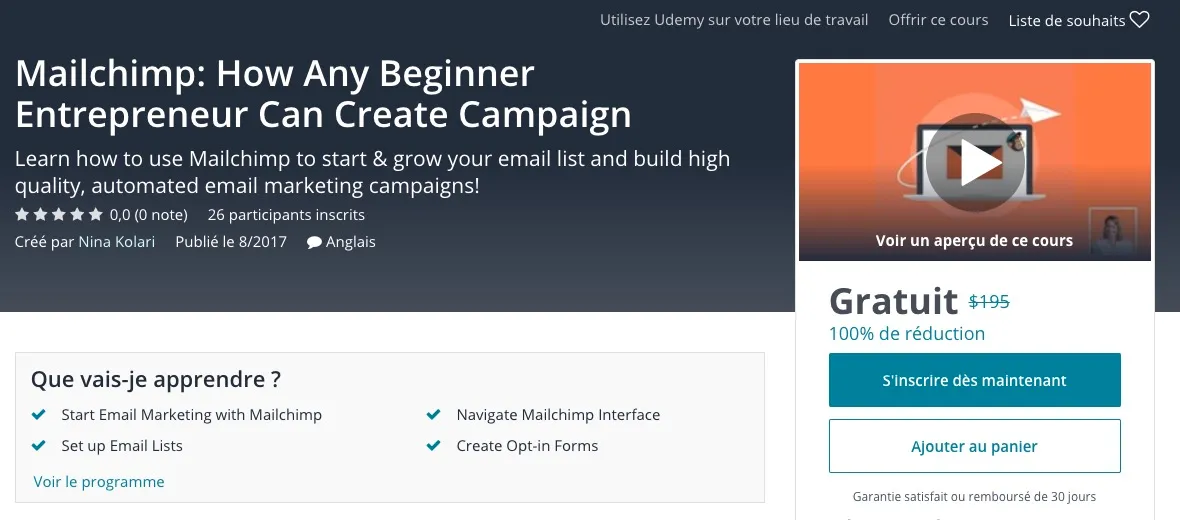Click the Mailchimp course title heading
The height and width of the screenshot is (520, 1180).
point(324,94)
